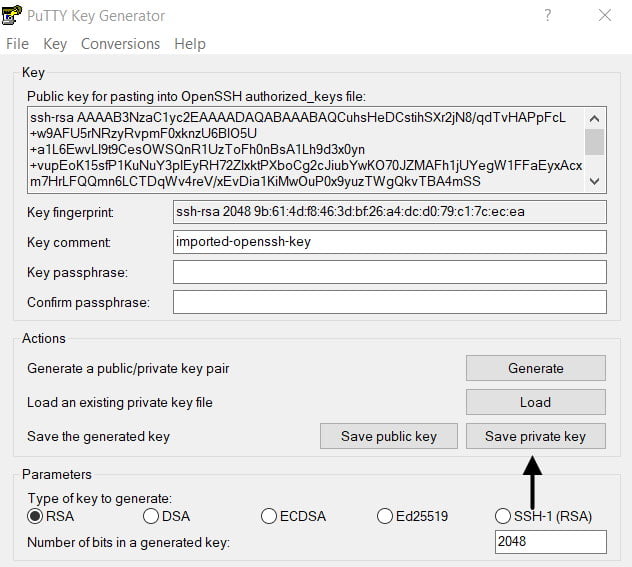This screenshot has width=632, height=567.
Task: Click the 'Key fingerprint:' label
Action: 71,212
